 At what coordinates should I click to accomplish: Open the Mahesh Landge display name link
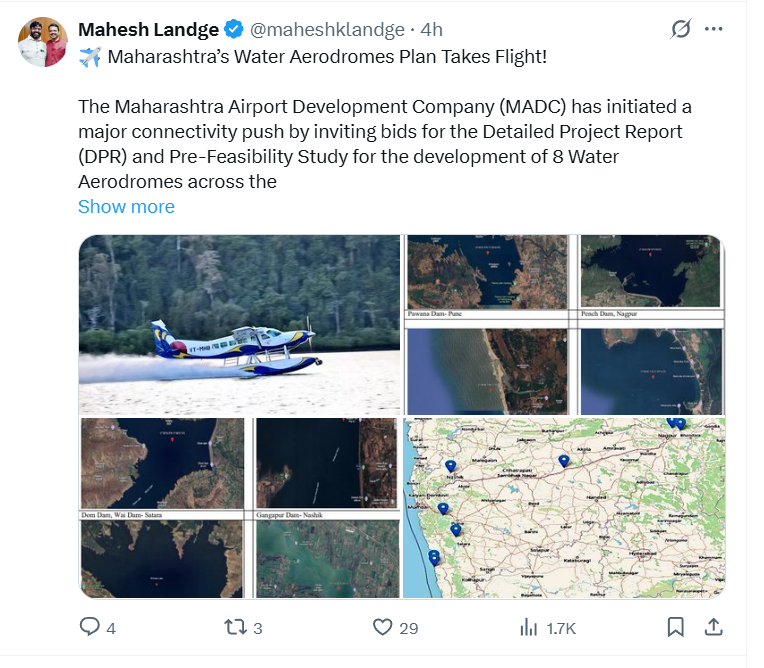[148, 29]
